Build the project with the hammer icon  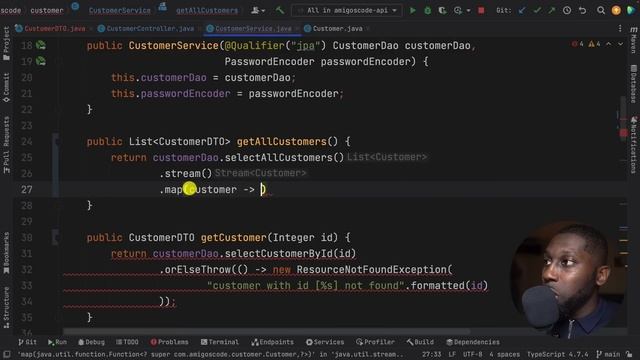click(280, 10)
